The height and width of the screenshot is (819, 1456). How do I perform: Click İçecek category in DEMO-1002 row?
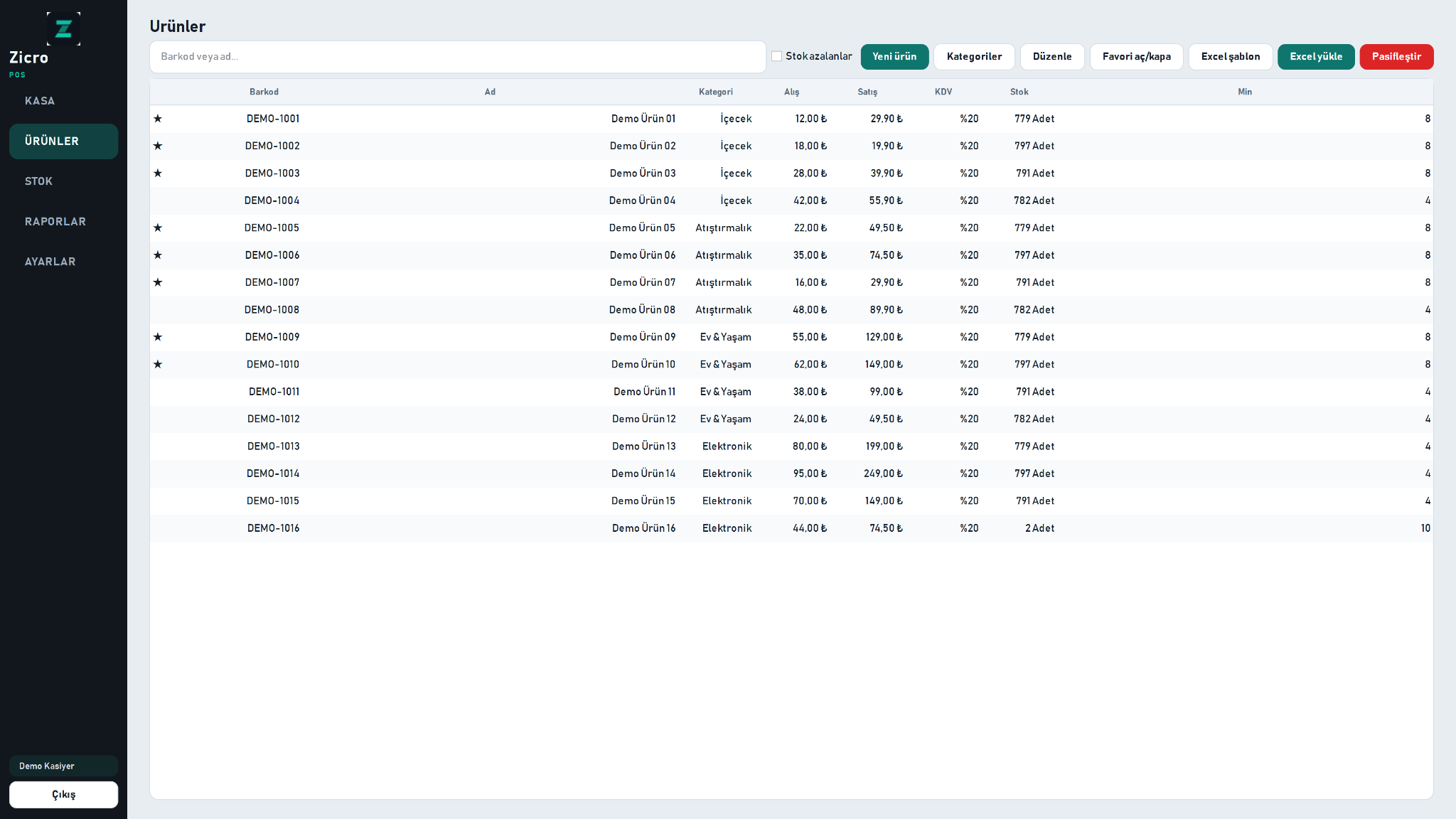tap(736, 146)
